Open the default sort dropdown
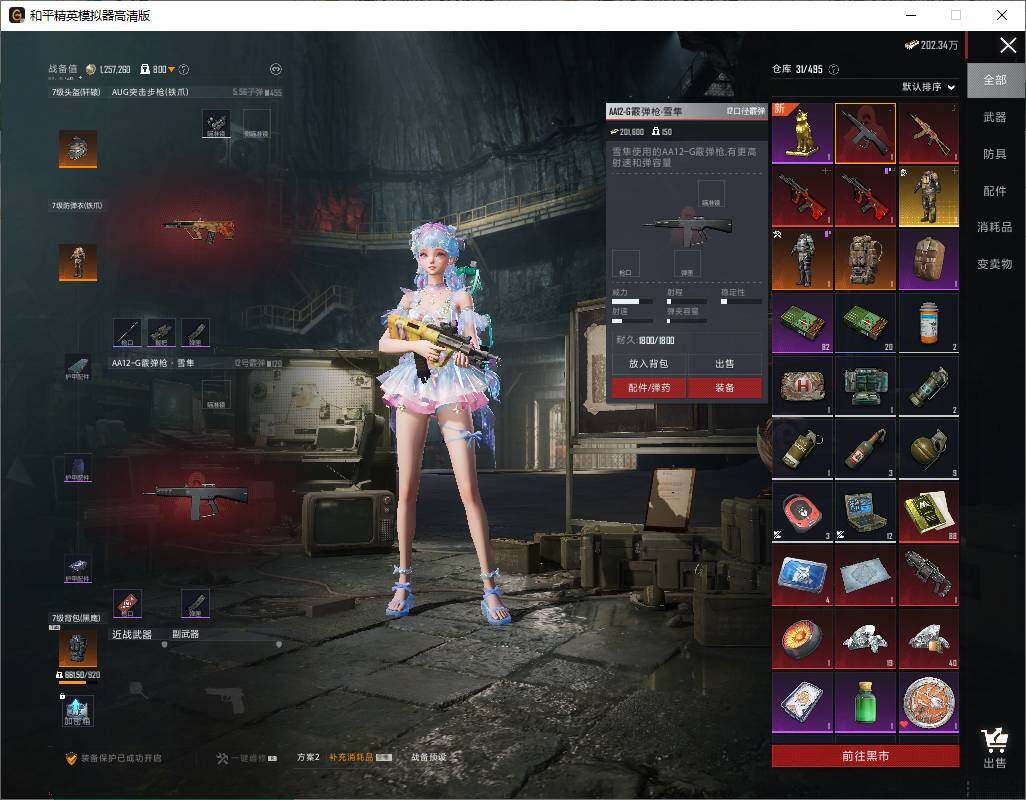Image resolution: width=1026 pixels, height=800 pixels. [x=928, y=86]
